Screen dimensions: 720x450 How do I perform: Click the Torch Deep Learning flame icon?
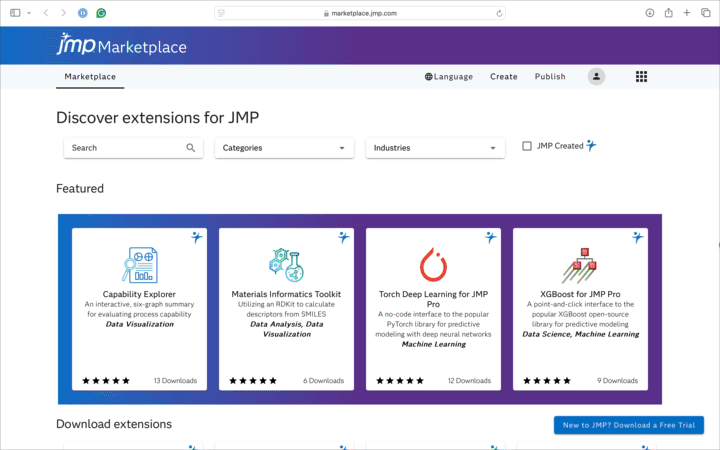click(433, 264)
